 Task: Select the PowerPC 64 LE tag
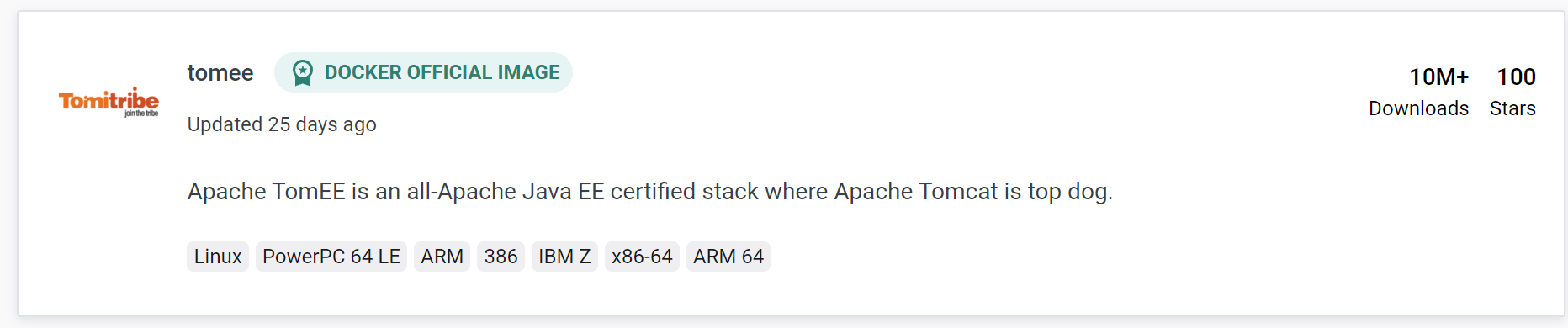pyautogui.click(x=331, y=257)
